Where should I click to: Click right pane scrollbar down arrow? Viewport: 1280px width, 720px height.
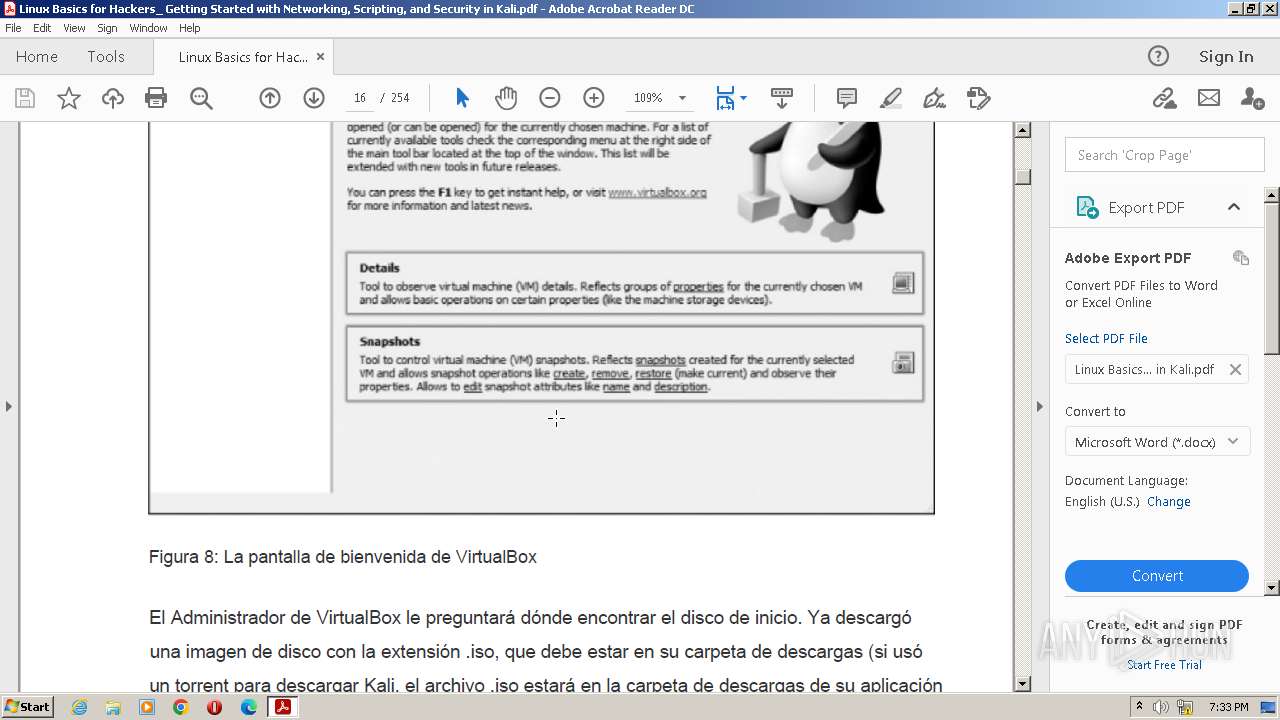pos(1272,588)
